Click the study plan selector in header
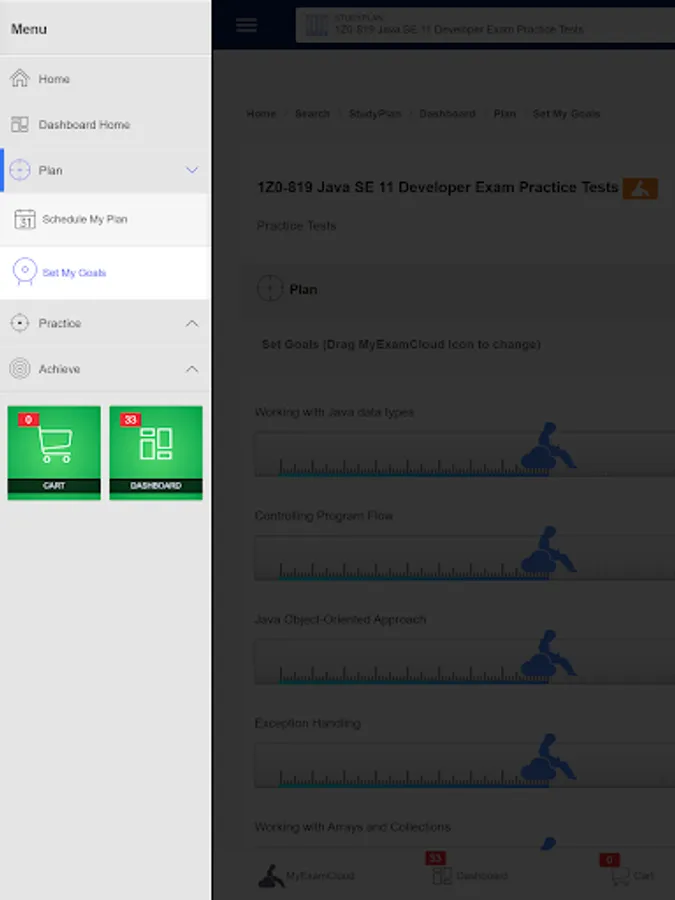675x900 pixels. pyautogui.click(x=485, y=25)
